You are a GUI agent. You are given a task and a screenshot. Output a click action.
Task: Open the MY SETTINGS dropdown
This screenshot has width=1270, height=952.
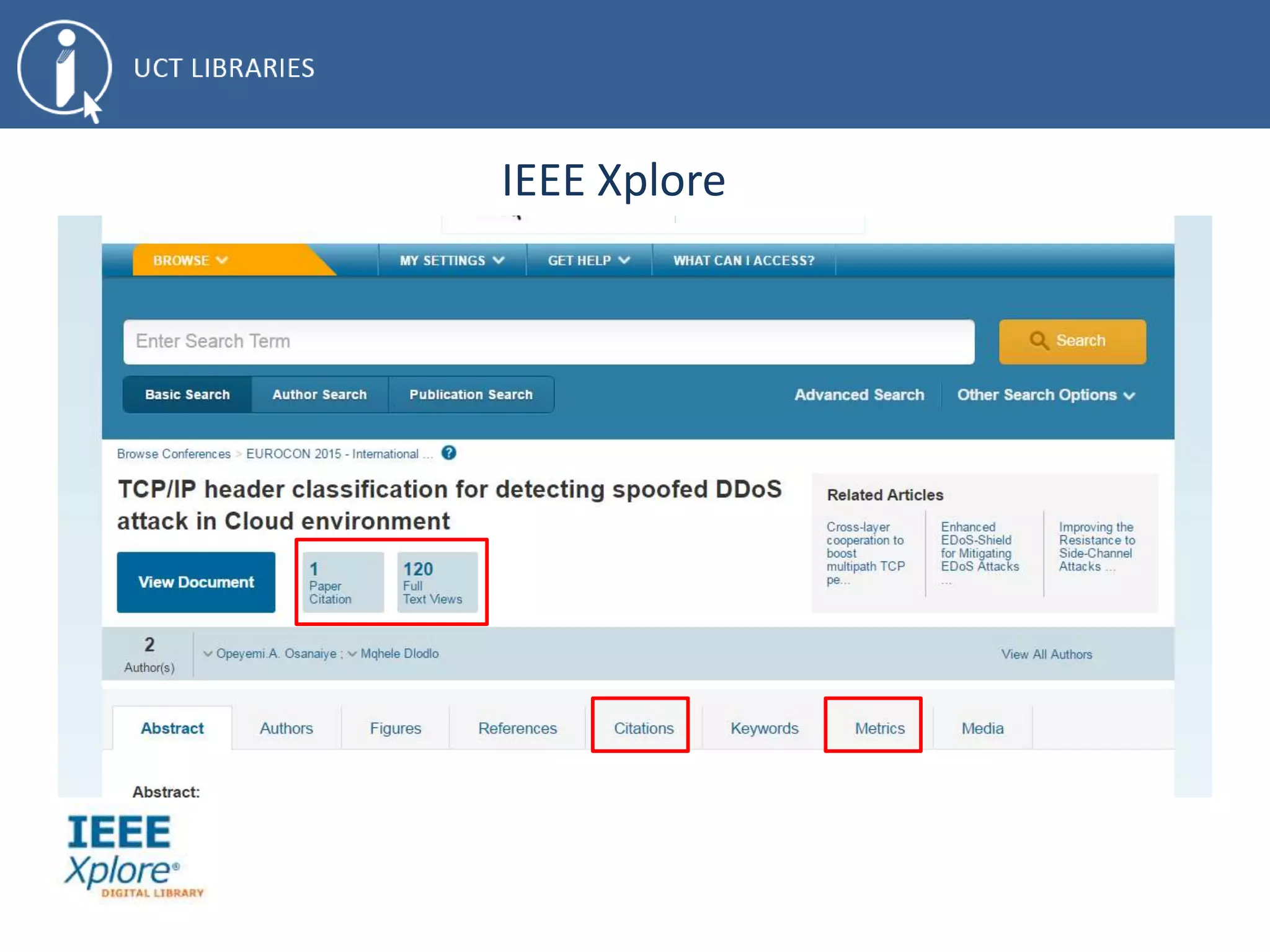click(452, 260)
